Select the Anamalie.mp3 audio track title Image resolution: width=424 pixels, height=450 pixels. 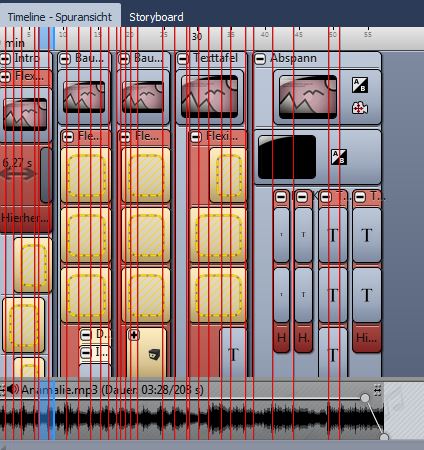(x=112, y=390)
